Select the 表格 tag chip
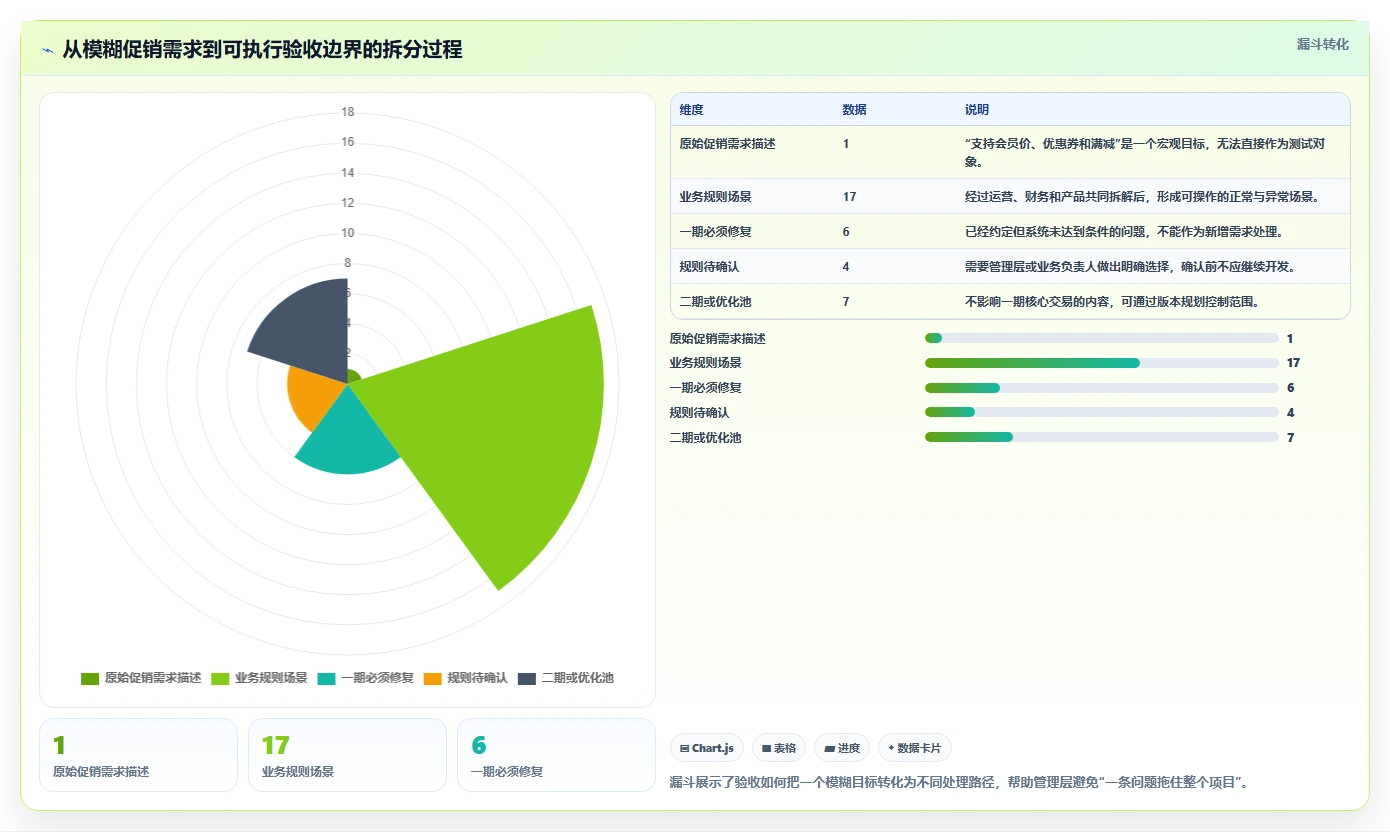This screenshot has width=1390, height=832. (779, 748)
